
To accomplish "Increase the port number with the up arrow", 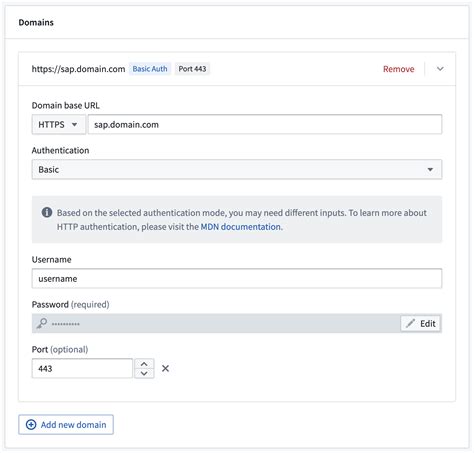I will (144, 364).
